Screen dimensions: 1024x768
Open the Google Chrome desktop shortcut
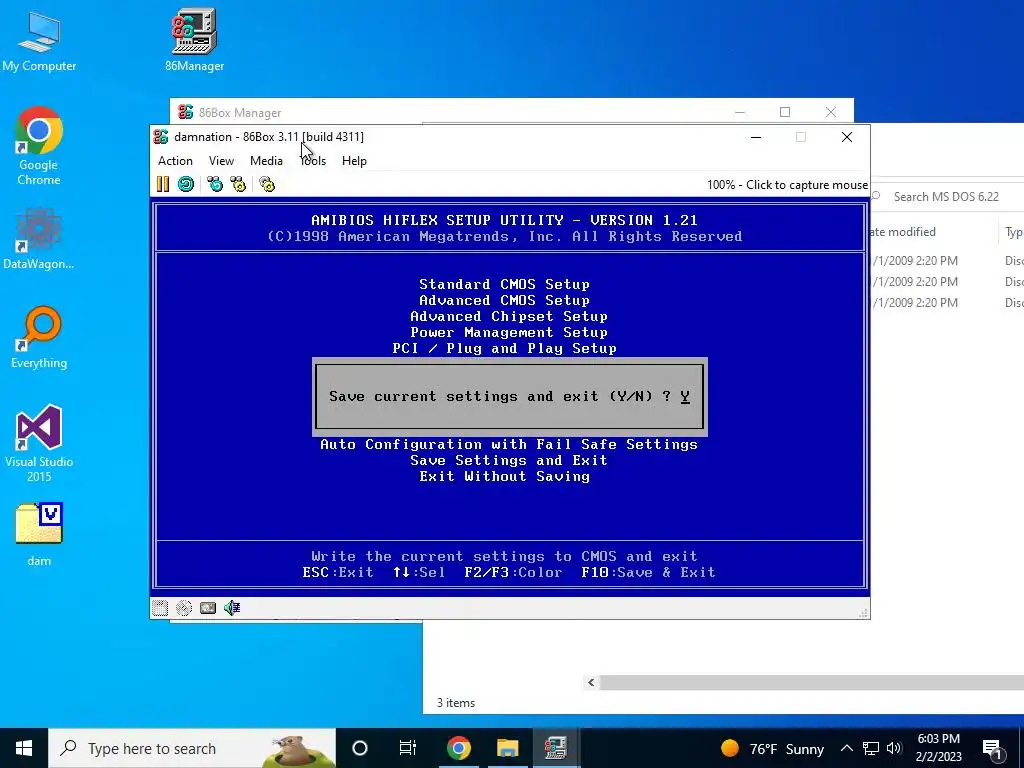[x=39, y=146]
